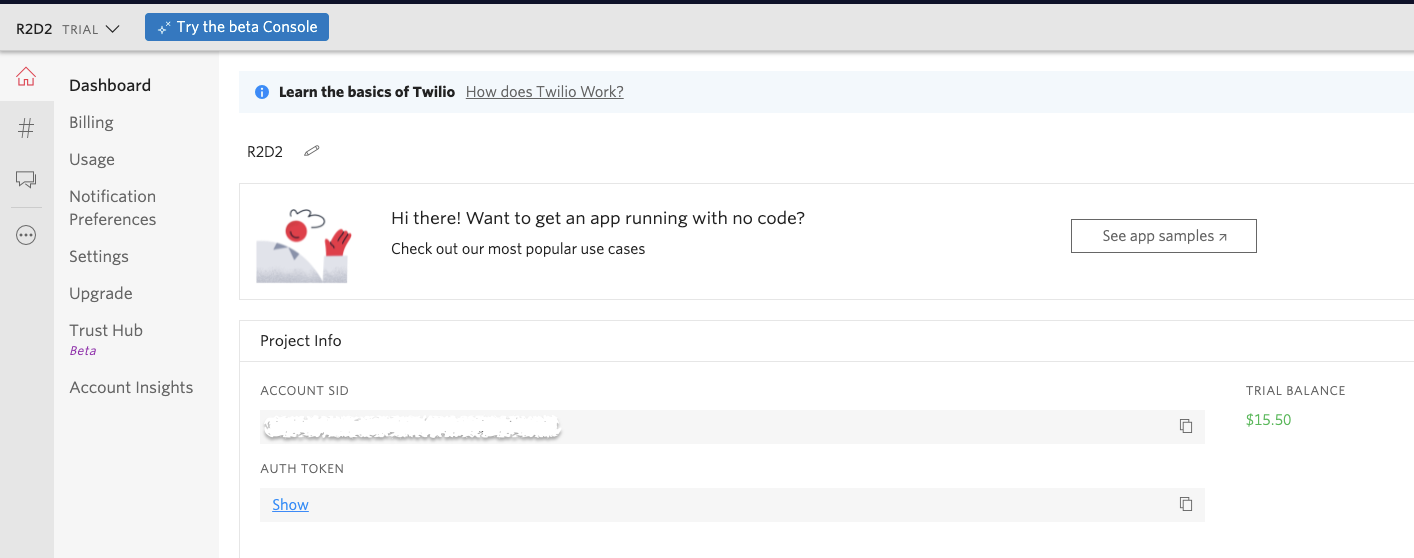Open Notification Preferences
This screenshot has width=1414, height=558.
click(x=113, y=208)
